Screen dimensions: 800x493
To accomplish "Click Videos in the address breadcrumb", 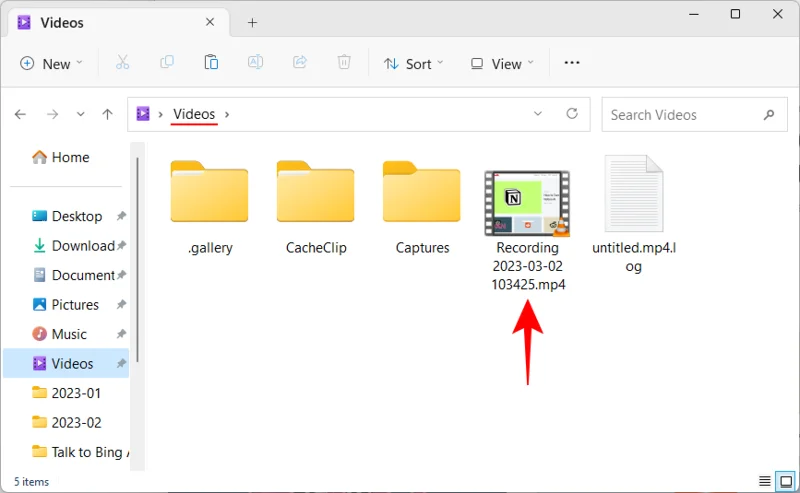I will (194, 114).
